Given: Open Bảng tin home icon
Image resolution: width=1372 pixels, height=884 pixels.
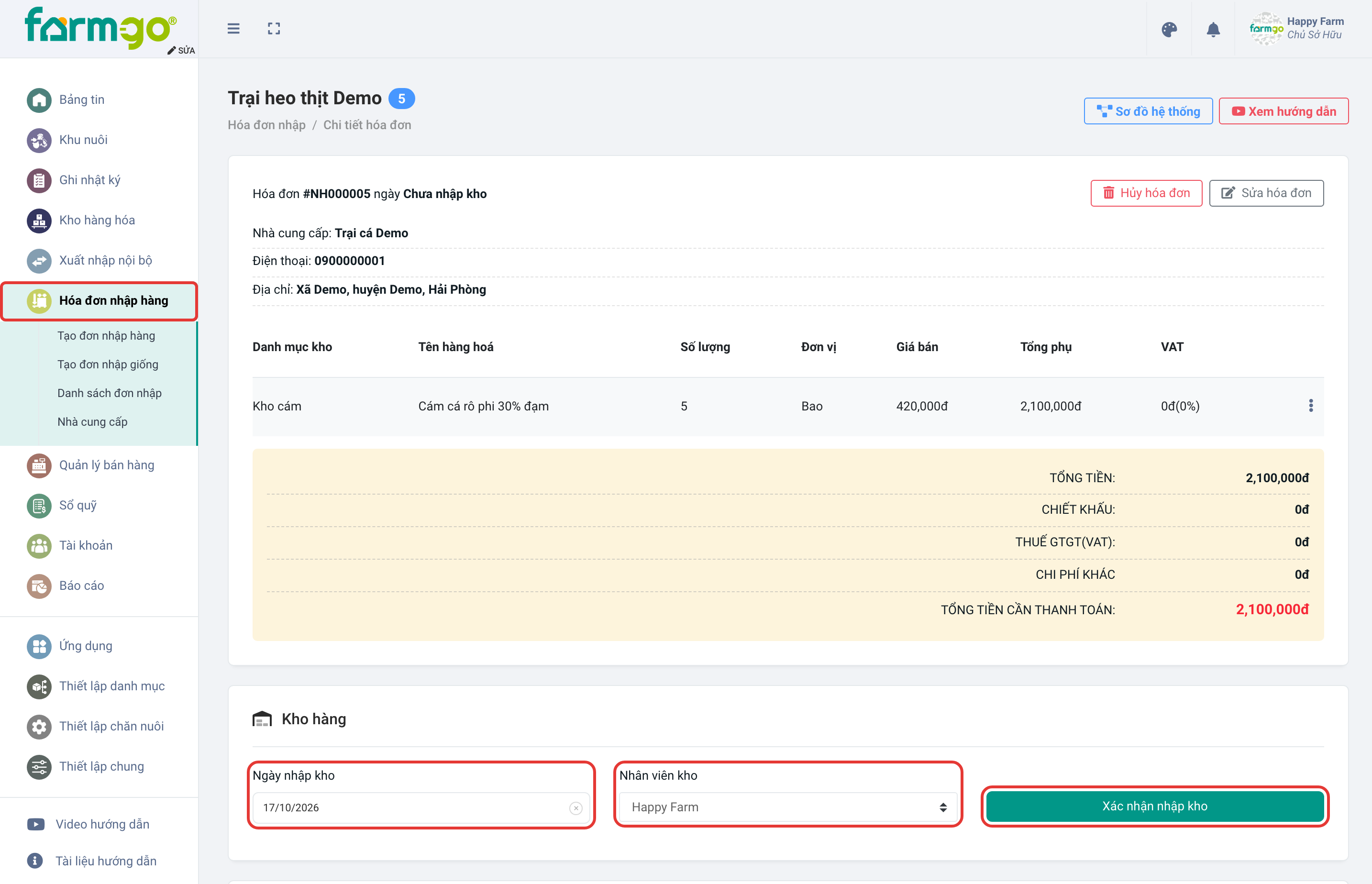Looking at the screenshot, I should [x=39, y=100].
